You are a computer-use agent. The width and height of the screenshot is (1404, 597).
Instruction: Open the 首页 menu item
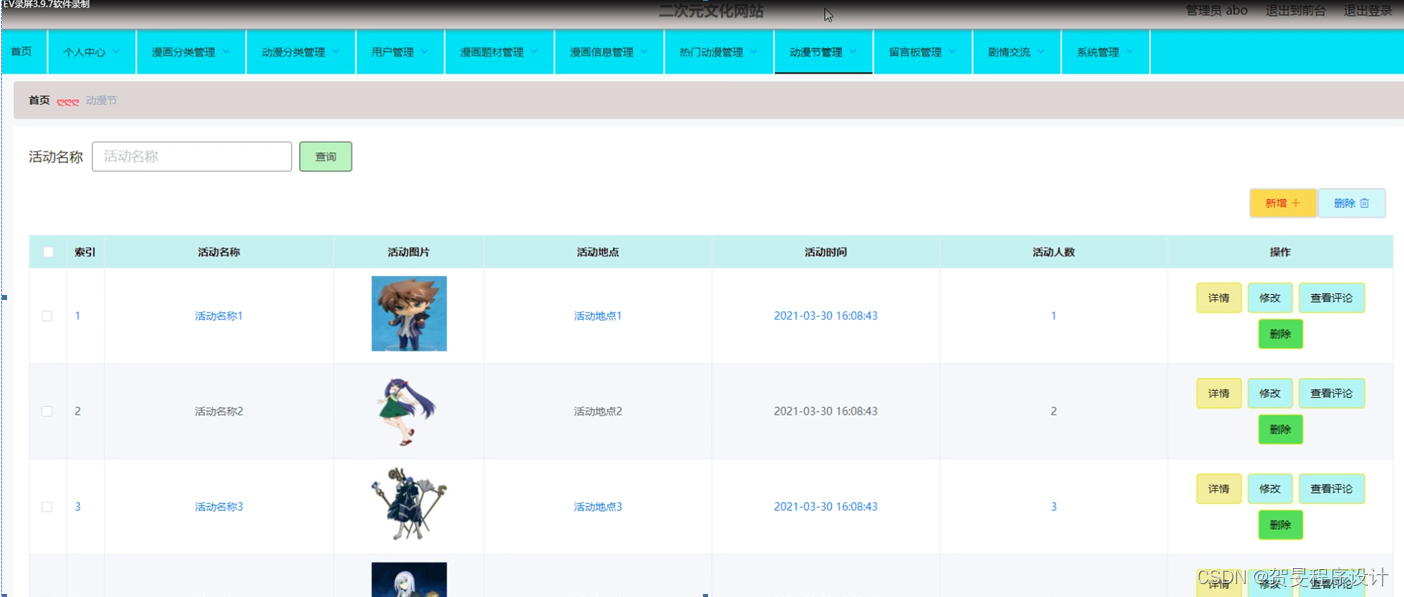(x=21, y=52)
